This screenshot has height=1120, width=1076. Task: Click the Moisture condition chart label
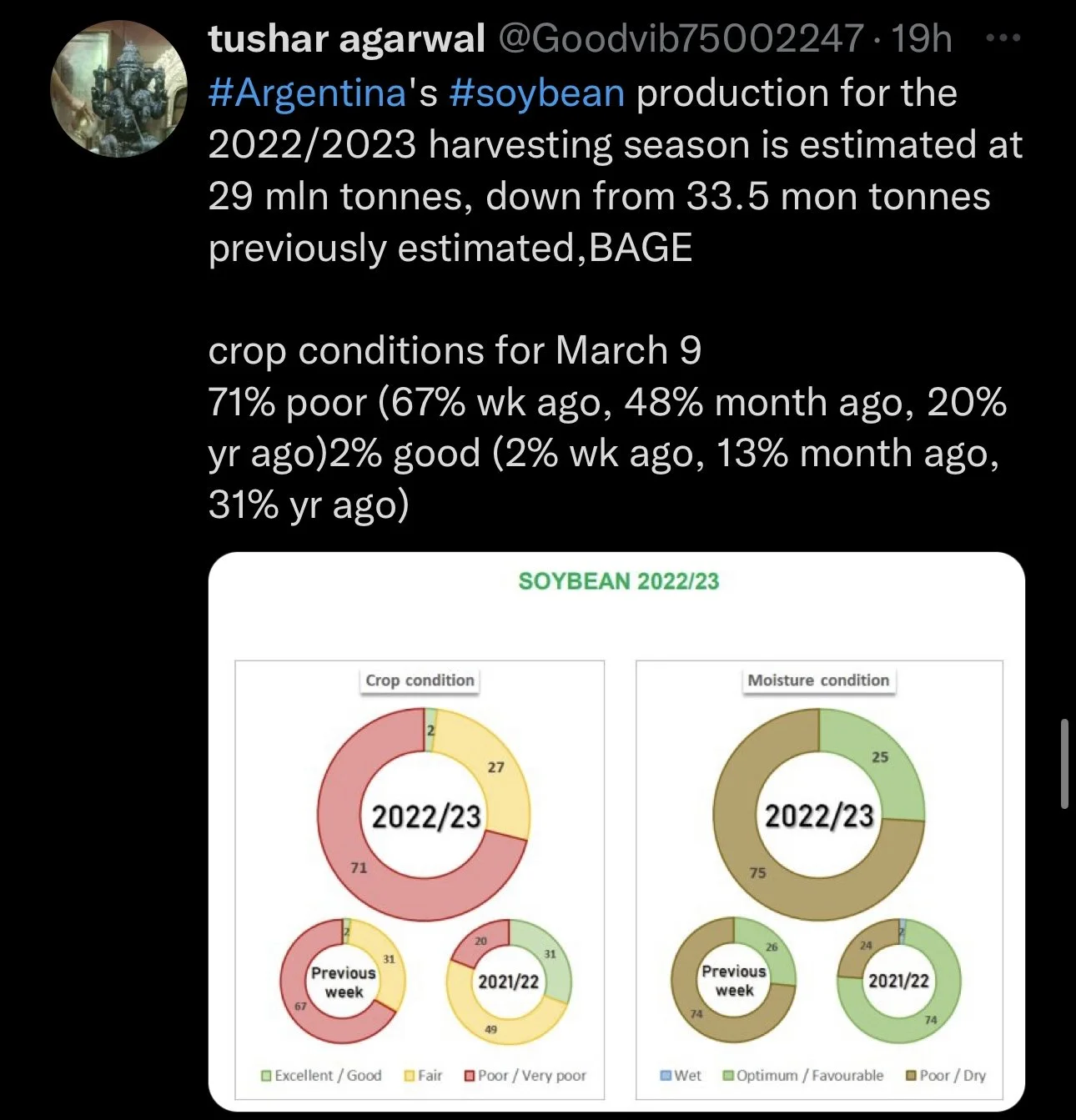(818, 681)
